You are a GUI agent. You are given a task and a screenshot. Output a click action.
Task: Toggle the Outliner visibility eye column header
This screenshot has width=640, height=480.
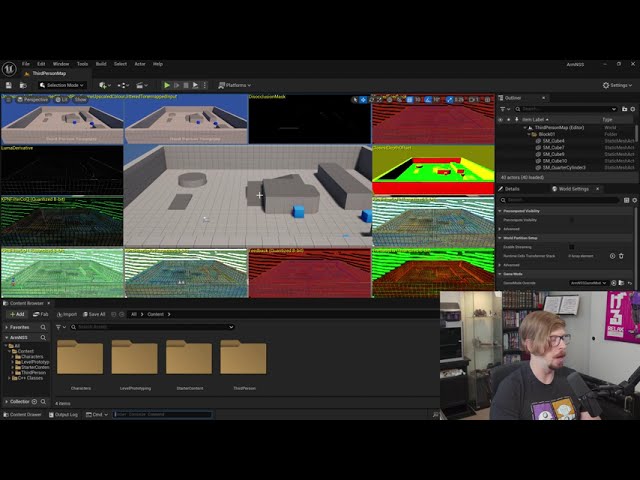(x=502, y=119)
